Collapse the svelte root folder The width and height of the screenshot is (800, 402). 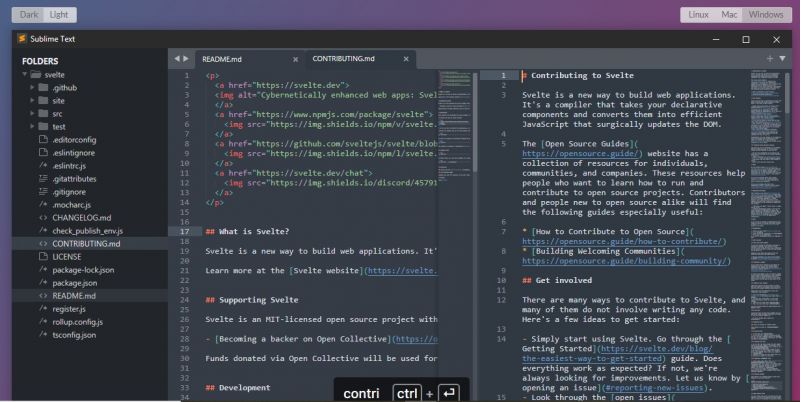pos(24,74)
